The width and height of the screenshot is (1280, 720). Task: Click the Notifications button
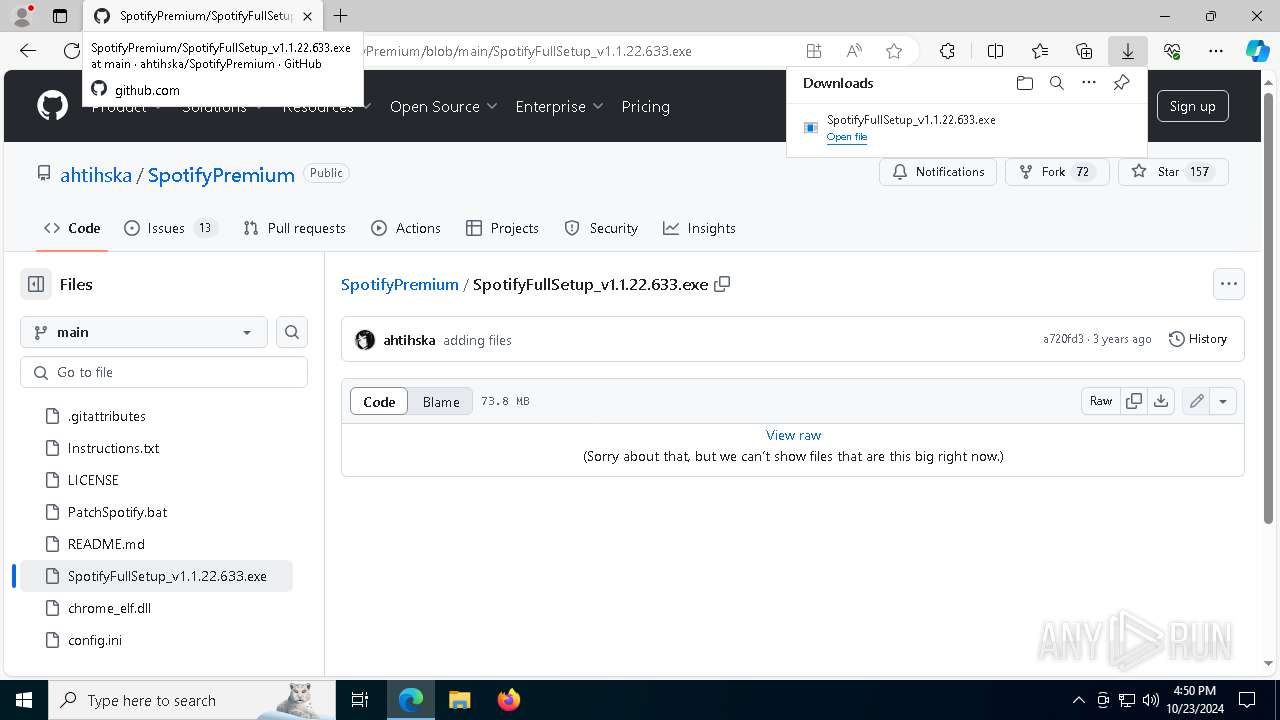coord(938,172)
